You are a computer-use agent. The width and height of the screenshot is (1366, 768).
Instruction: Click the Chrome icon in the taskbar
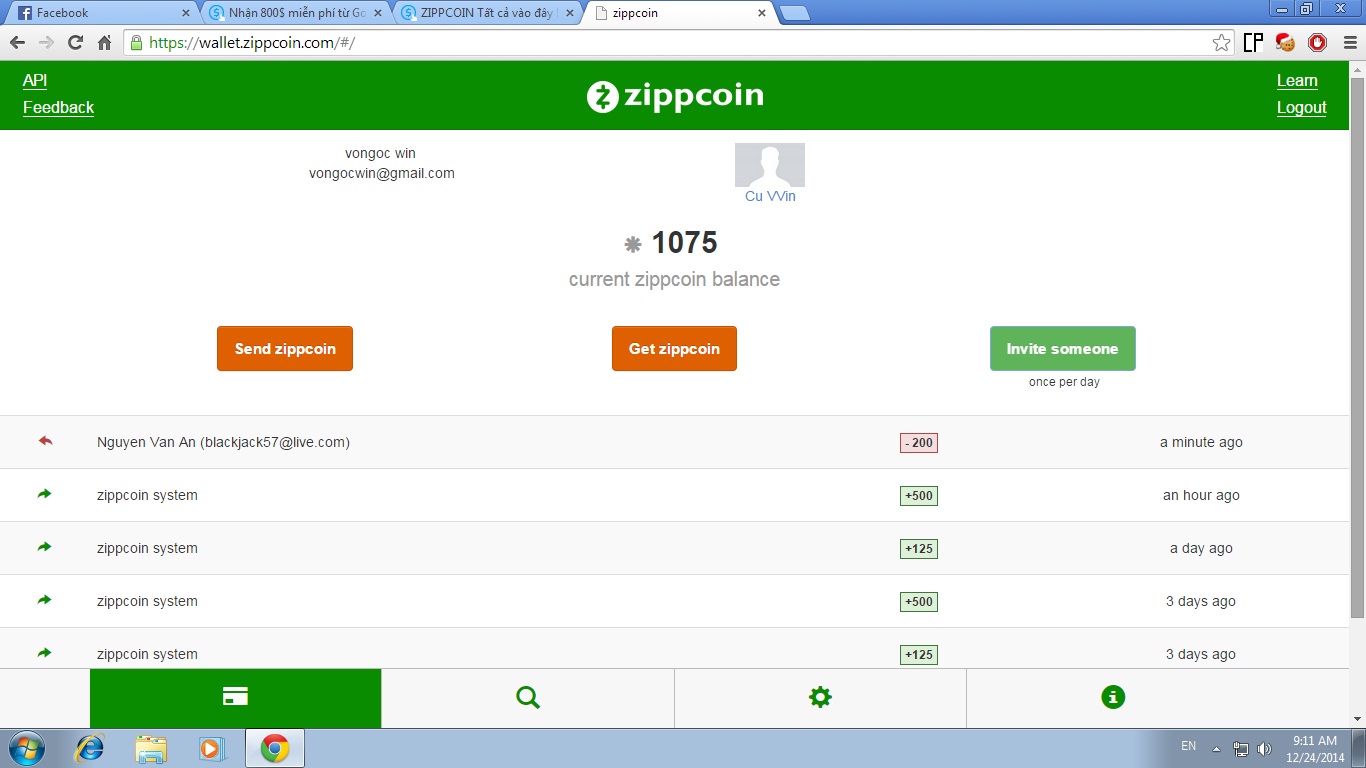(275, 748)
